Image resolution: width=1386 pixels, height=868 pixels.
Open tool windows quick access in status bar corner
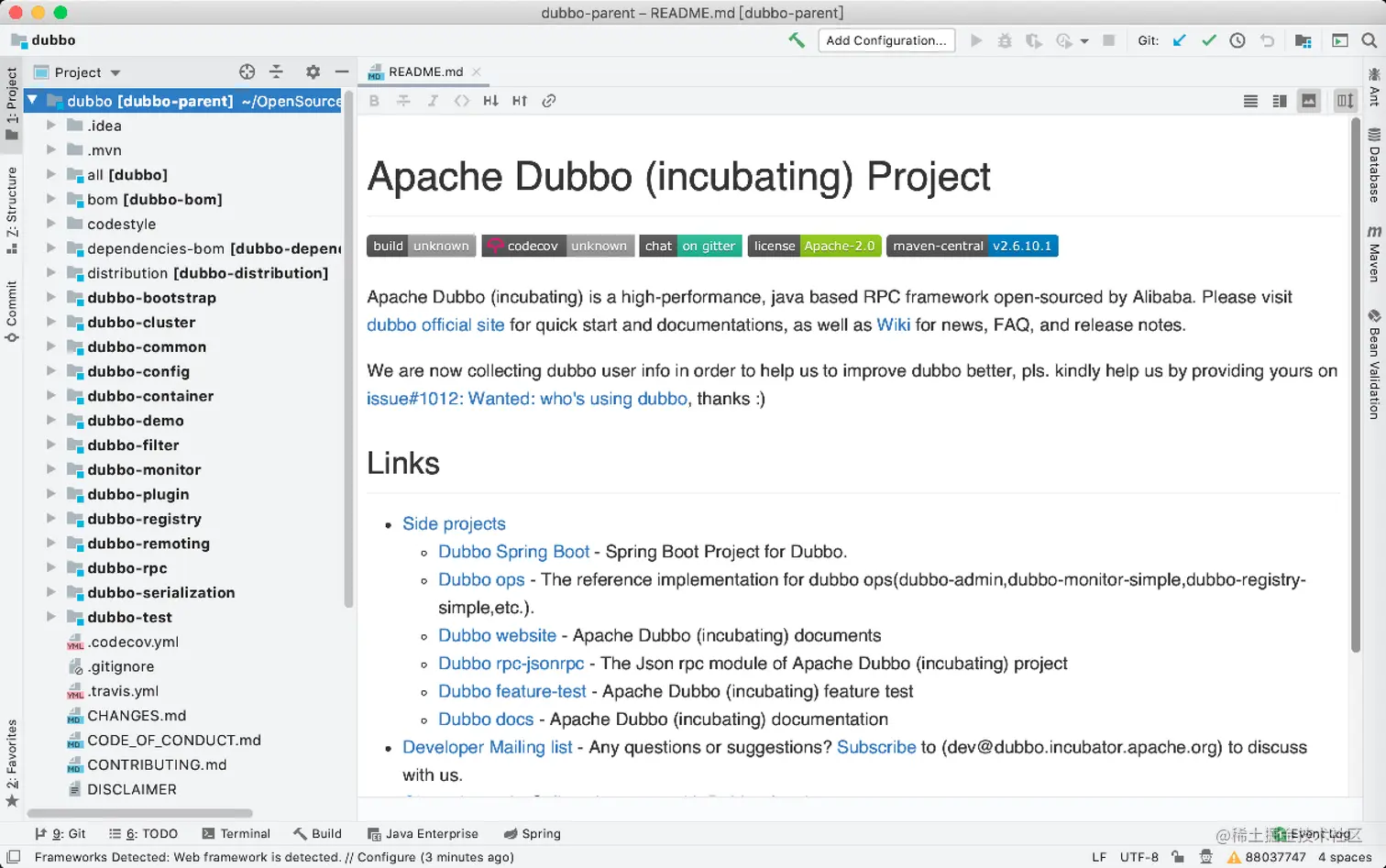pos(14,857)
